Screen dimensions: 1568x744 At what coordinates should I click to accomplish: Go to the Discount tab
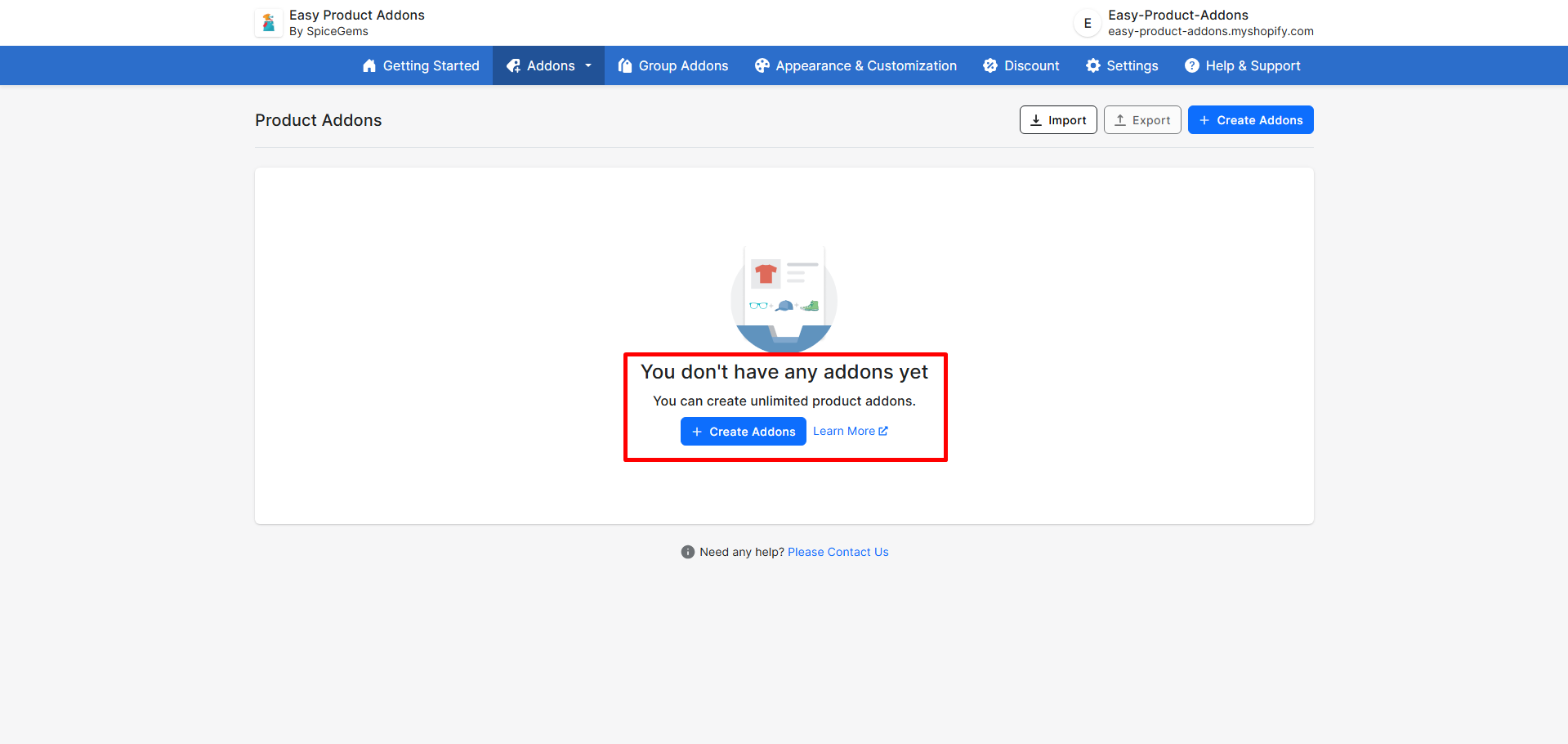pyautogui.click(x=1031, y=66)
